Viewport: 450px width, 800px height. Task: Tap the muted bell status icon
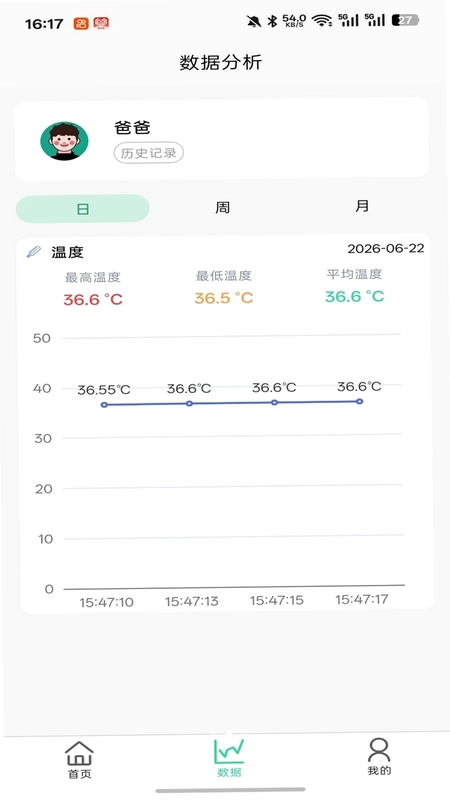click(x=254, y=21)
